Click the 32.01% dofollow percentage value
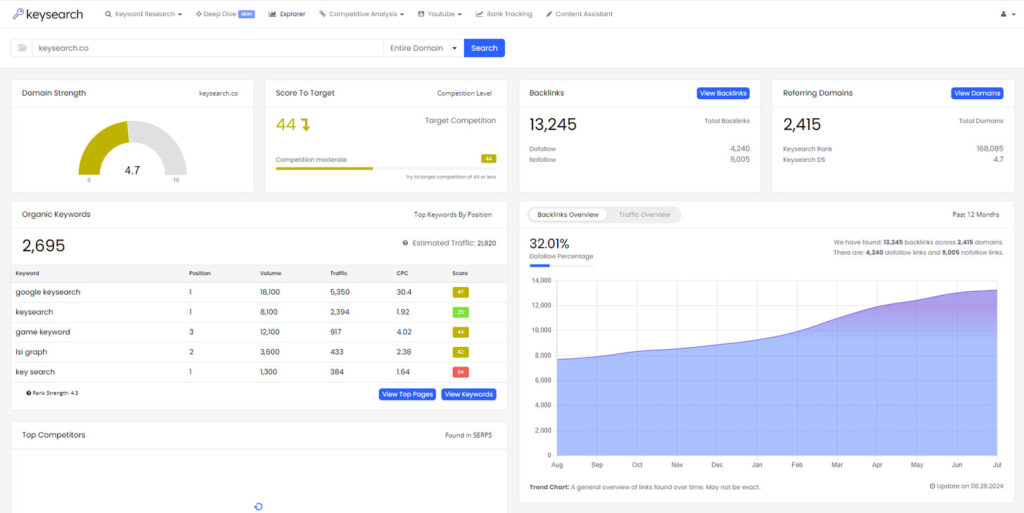Screen dimensions: 1024x513 [549, 244]
